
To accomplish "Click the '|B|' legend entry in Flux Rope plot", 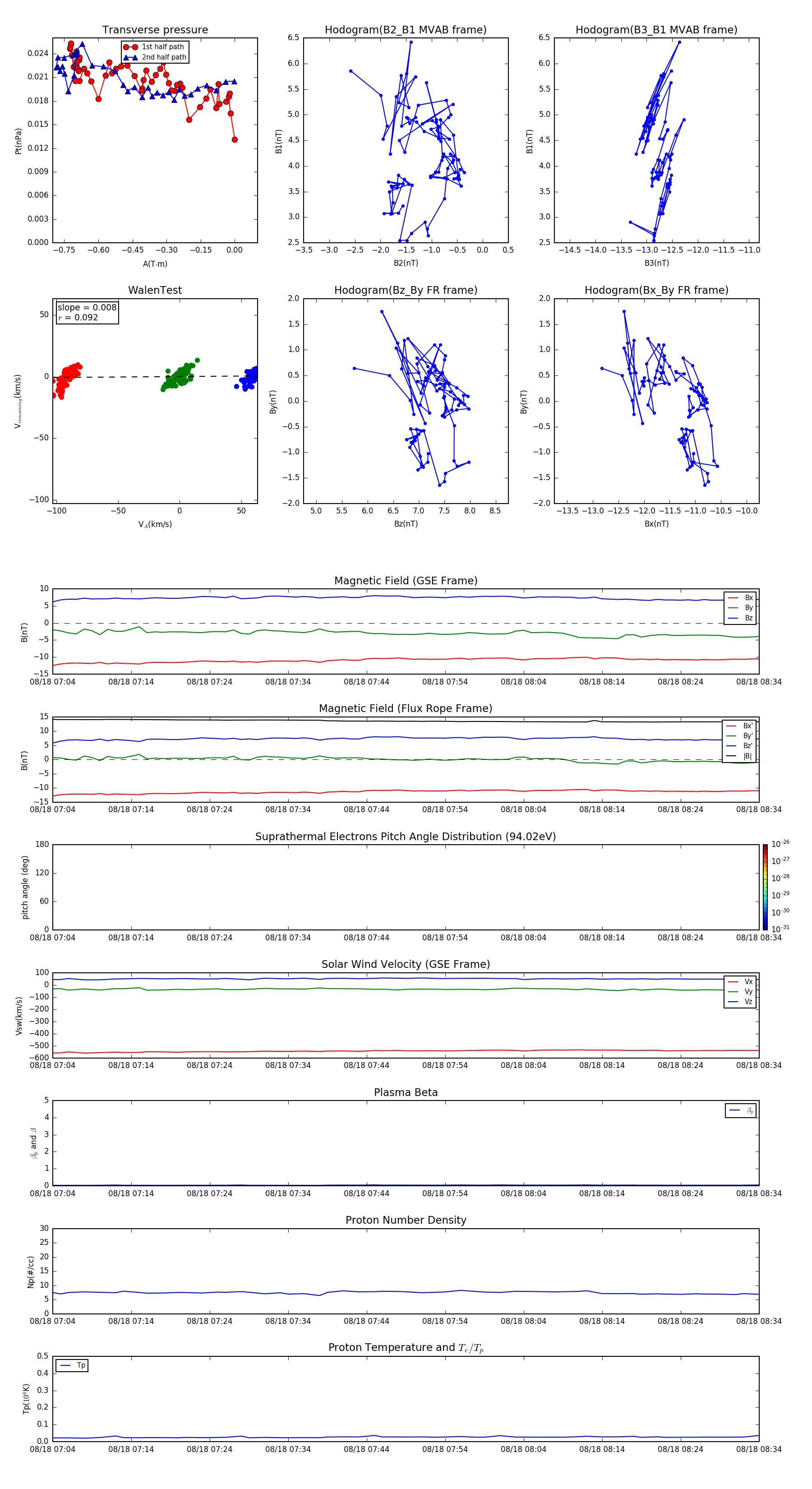I will 739,757.
